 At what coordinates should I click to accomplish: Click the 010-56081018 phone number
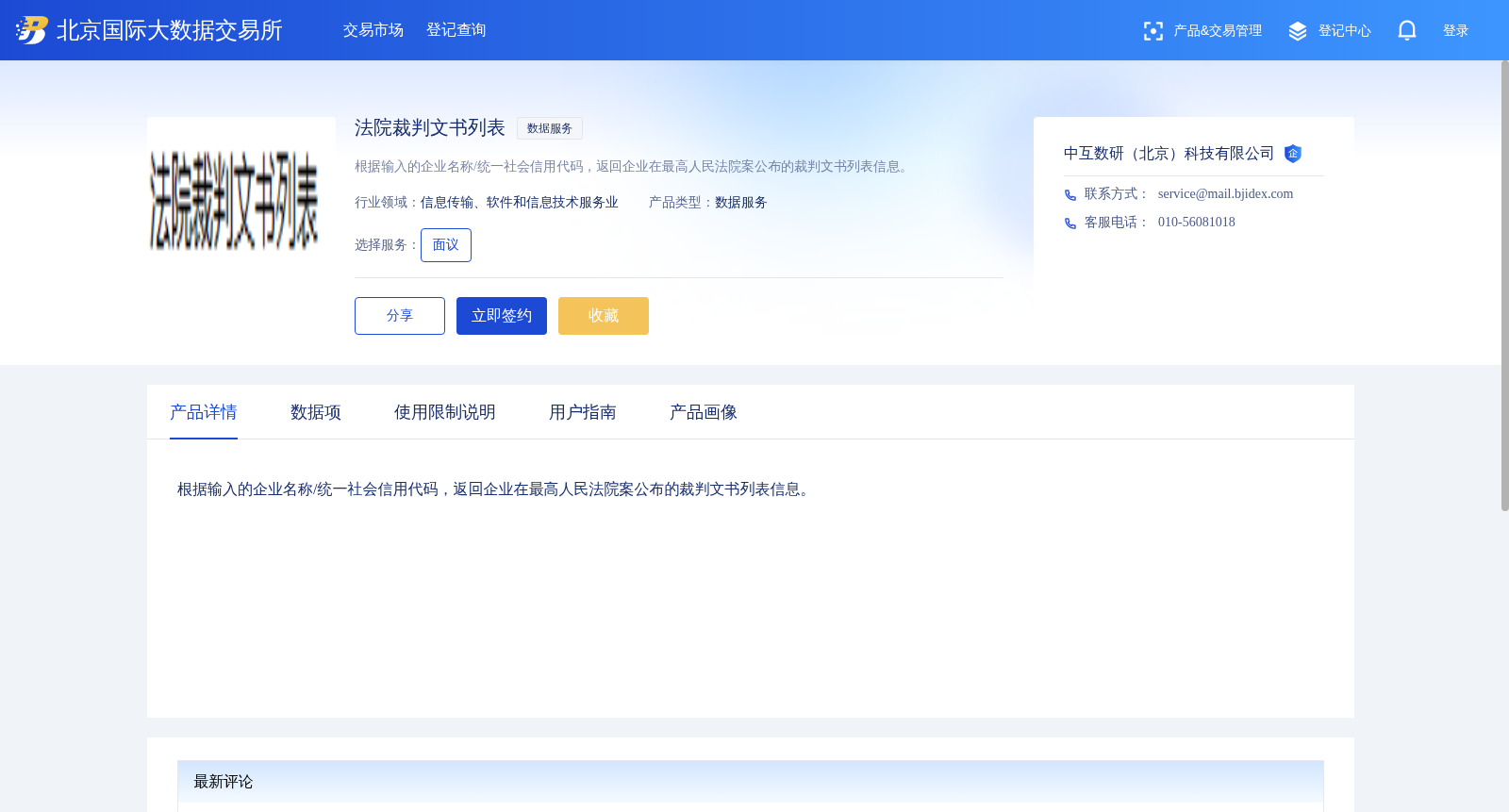(x=1197, y=223)
